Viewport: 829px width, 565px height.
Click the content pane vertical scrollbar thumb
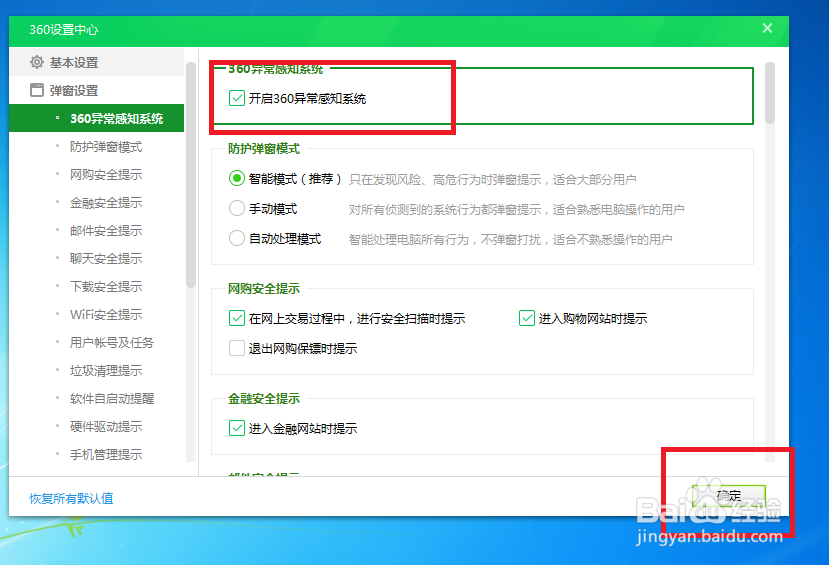click(x=770, y=93)
